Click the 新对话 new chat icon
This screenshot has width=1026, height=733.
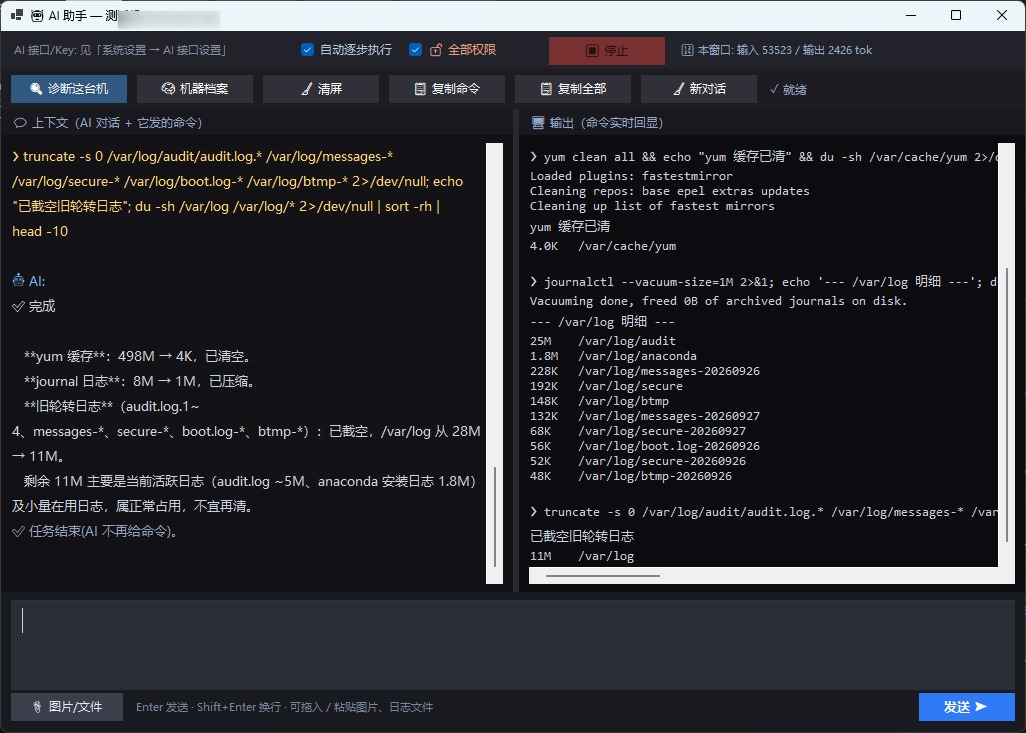pos(679,88)
